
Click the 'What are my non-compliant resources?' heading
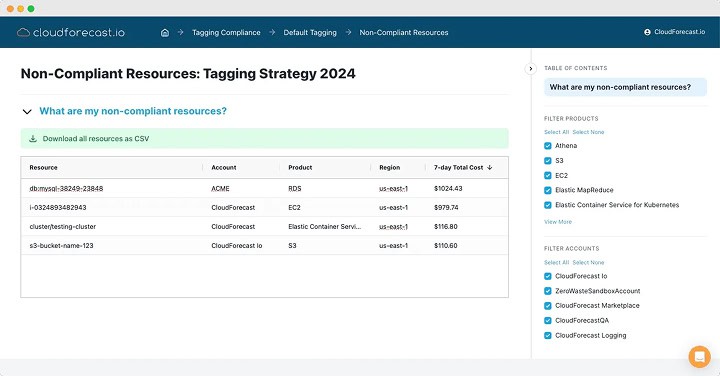[x=133, y=111]
